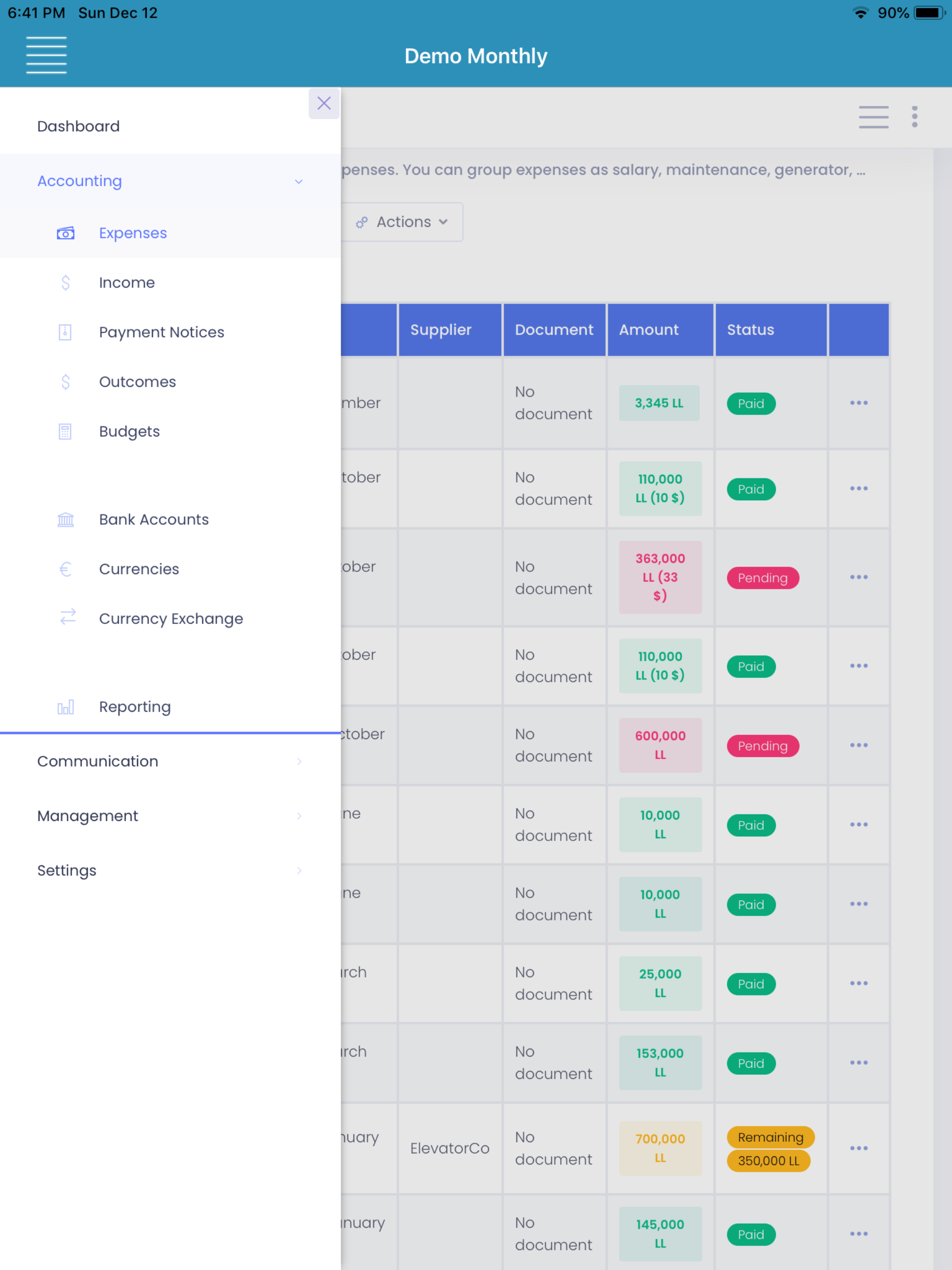
Task: Open Currency Exchange
Action: (170, 619)
